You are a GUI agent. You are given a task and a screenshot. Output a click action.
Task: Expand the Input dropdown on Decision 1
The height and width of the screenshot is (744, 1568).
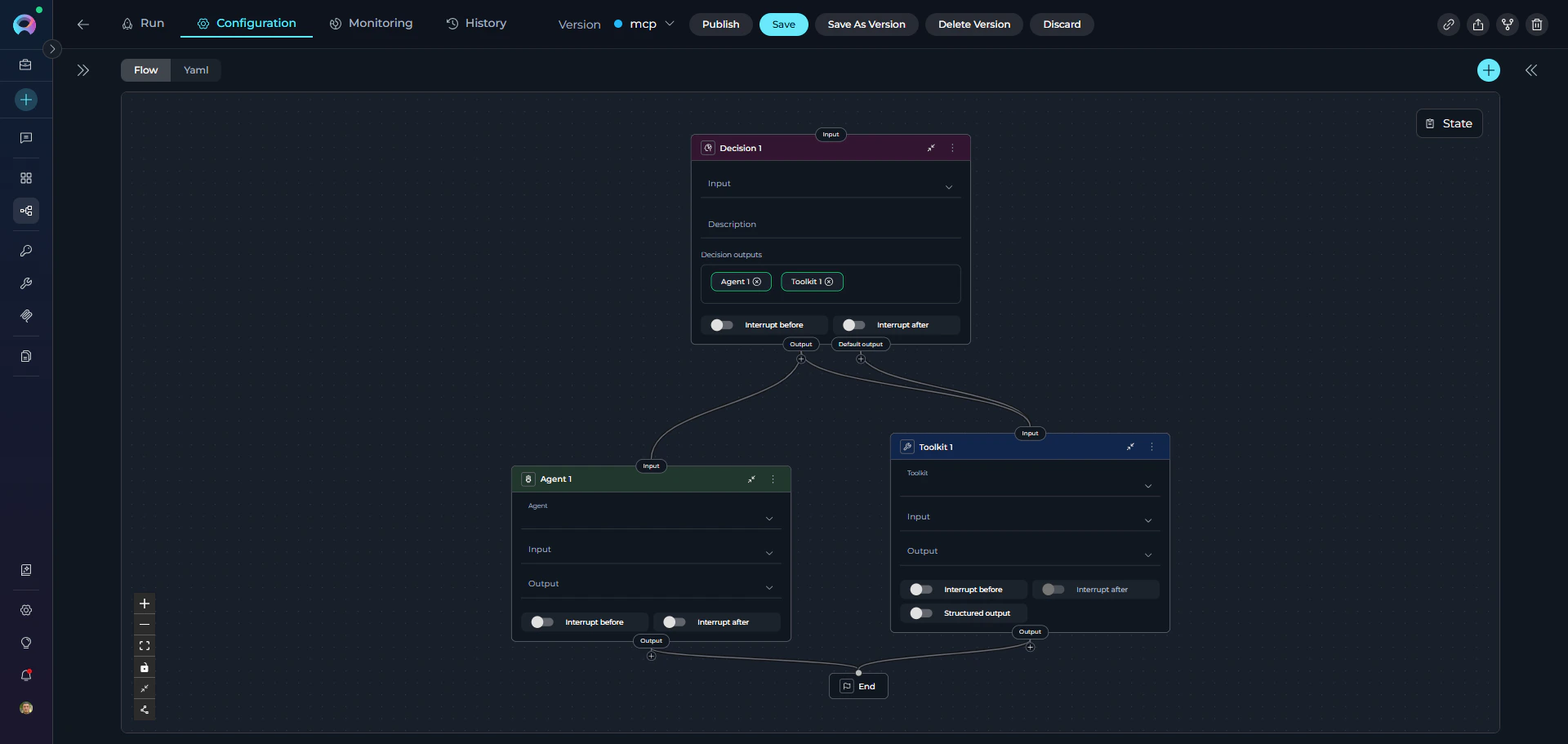click(949, 187)
